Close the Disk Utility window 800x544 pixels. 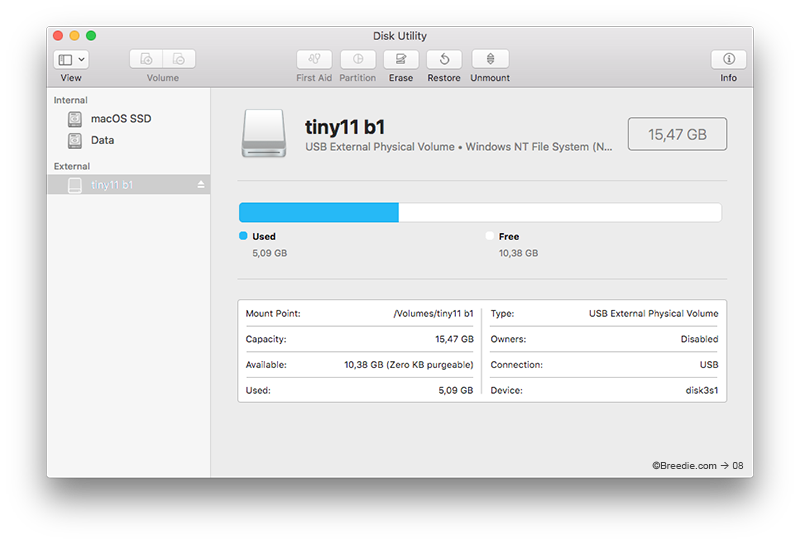[58, 36]
